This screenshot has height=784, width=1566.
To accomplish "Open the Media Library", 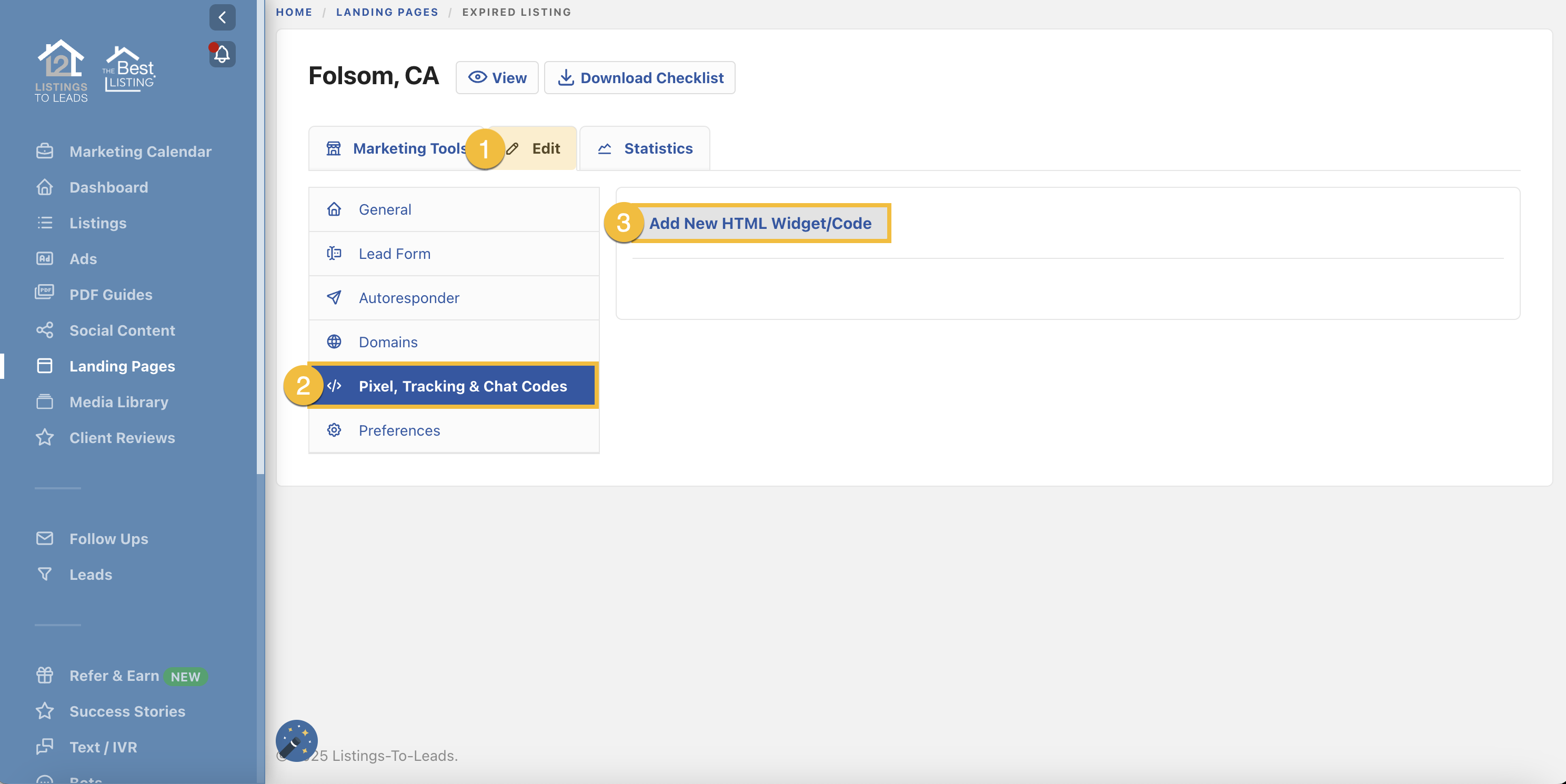I will click(x=118, y=403).
